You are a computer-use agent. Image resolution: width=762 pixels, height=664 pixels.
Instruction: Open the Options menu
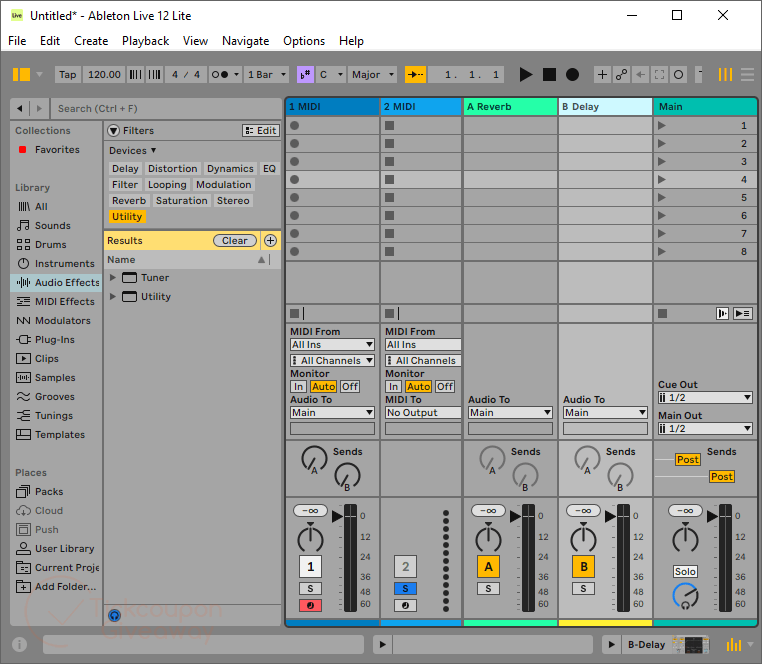(303, 41)
